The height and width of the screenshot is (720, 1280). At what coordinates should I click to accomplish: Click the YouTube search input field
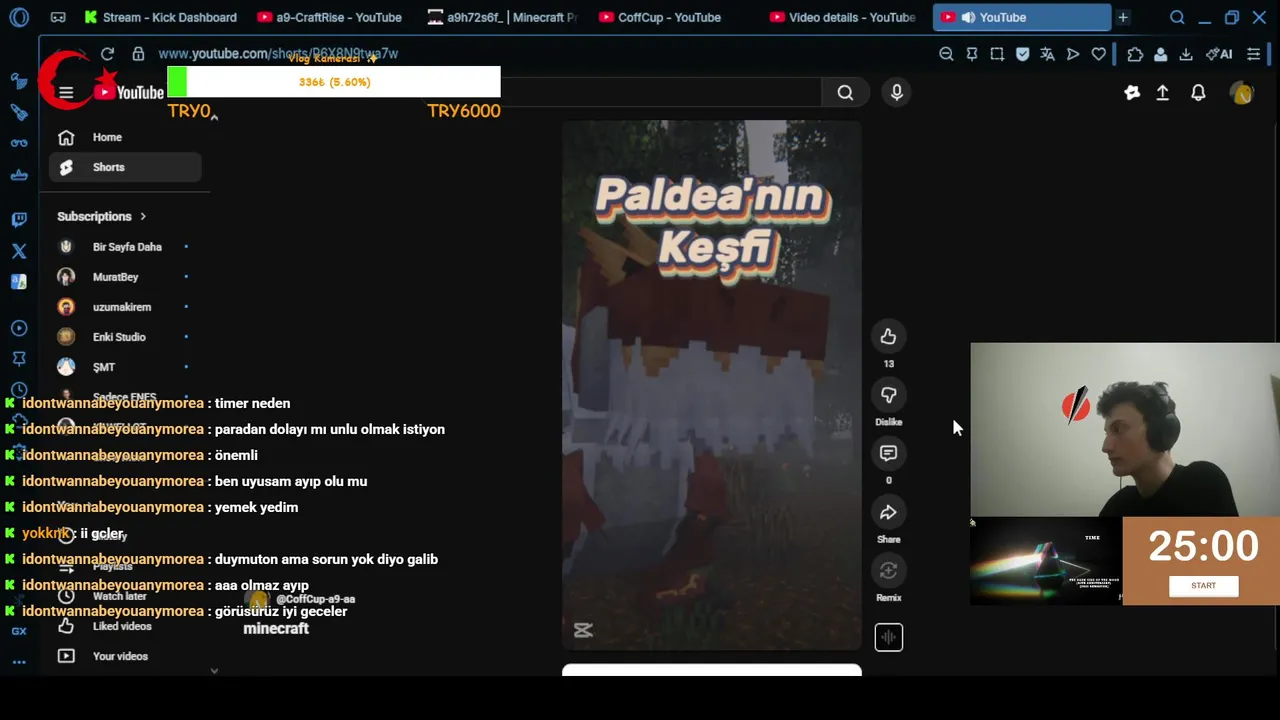tap(660, 93)
